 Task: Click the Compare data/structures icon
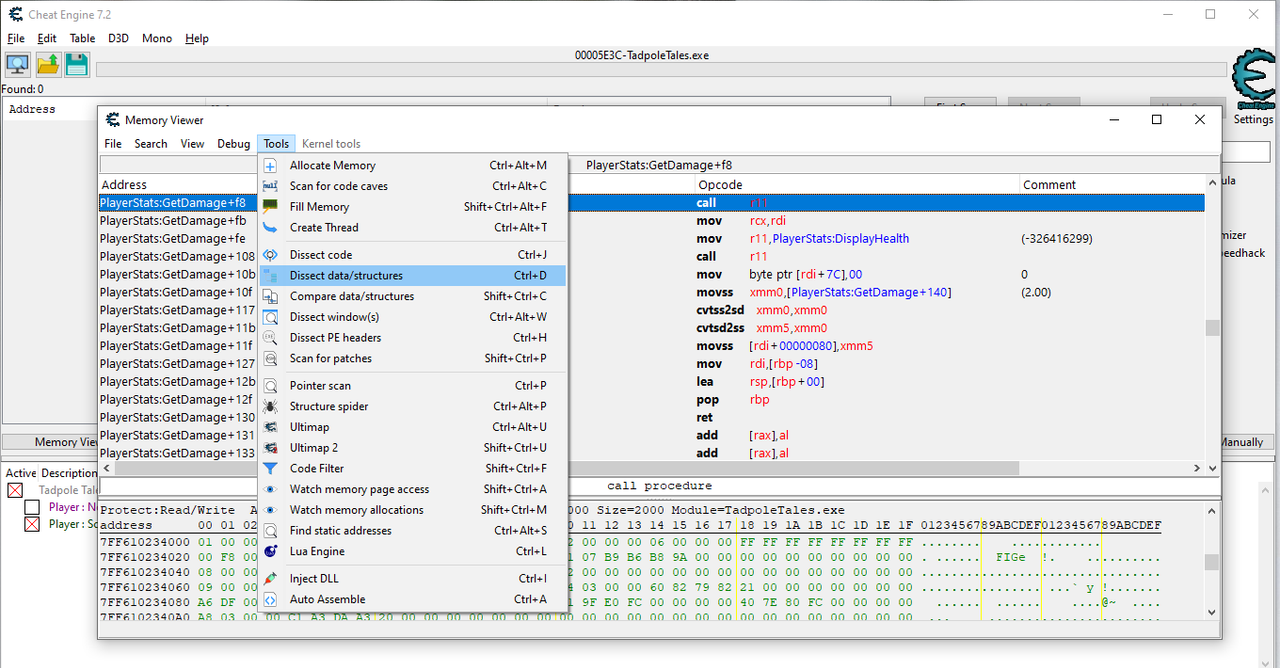point(270,297)
